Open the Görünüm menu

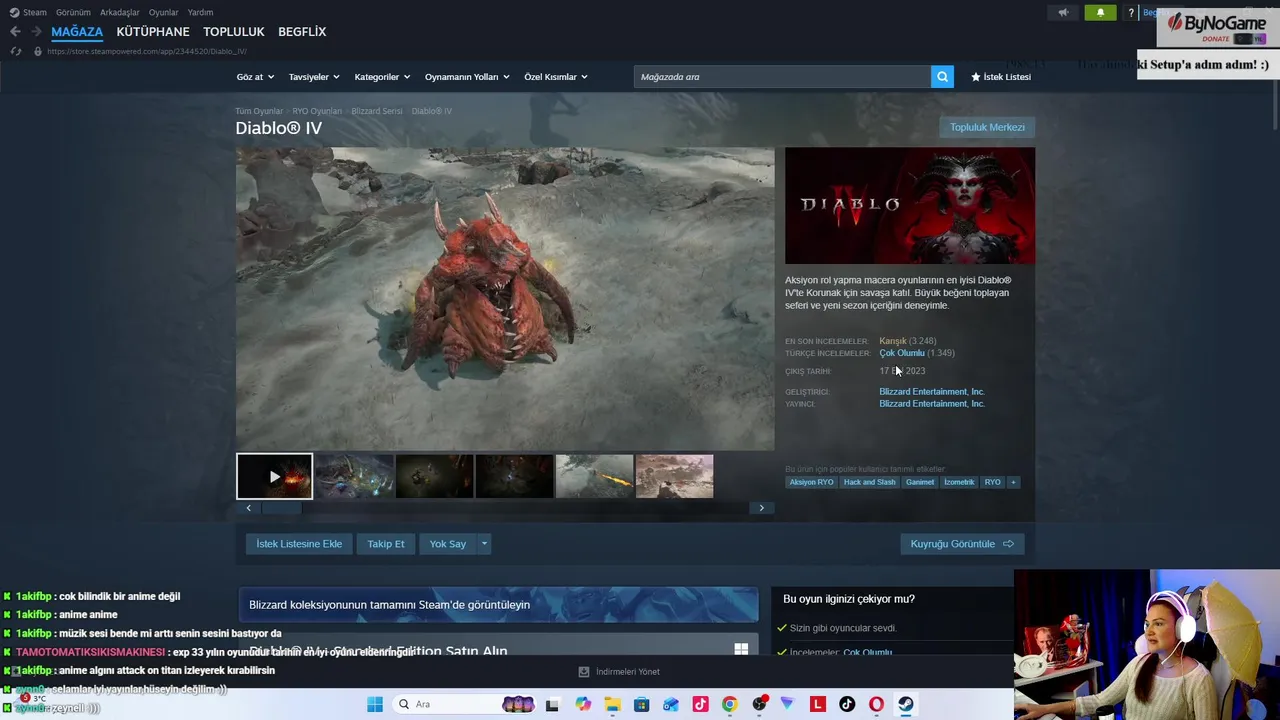(x=73, y=12)
